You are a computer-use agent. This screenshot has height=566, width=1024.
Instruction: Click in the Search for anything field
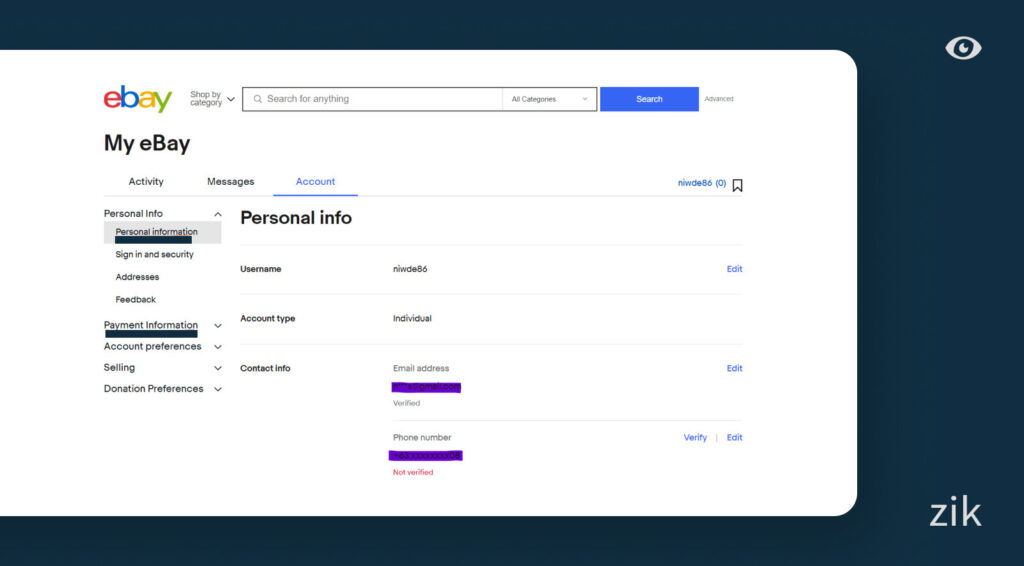[x=380, y=99]
